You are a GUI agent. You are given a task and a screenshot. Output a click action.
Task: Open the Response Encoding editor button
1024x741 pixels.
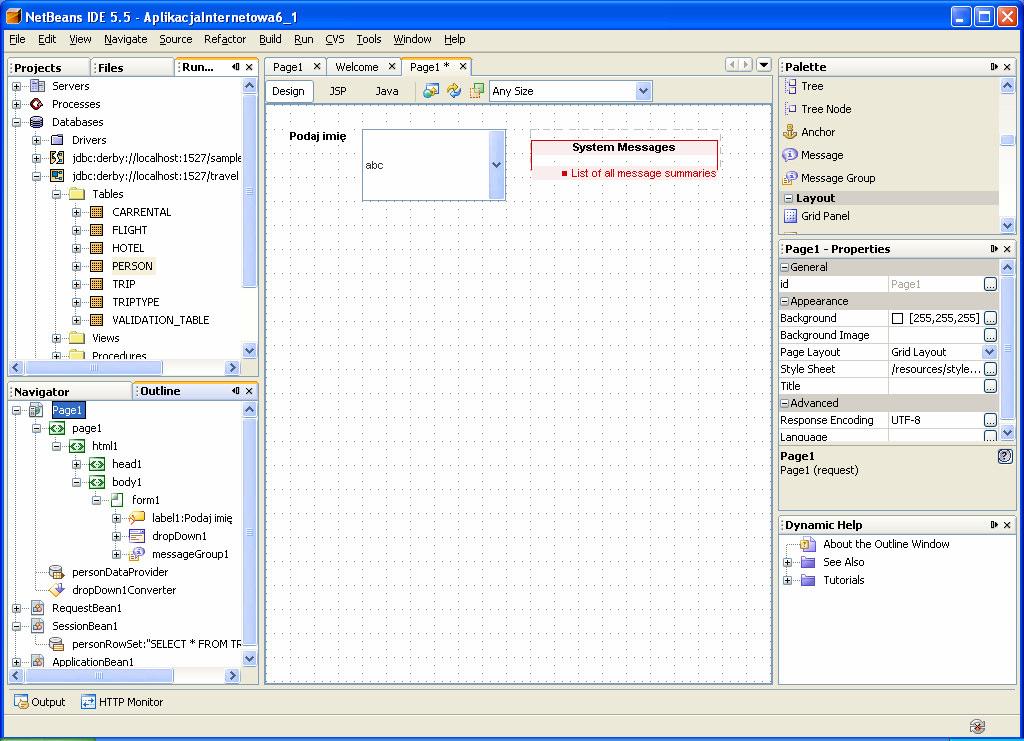pos(991,420)
